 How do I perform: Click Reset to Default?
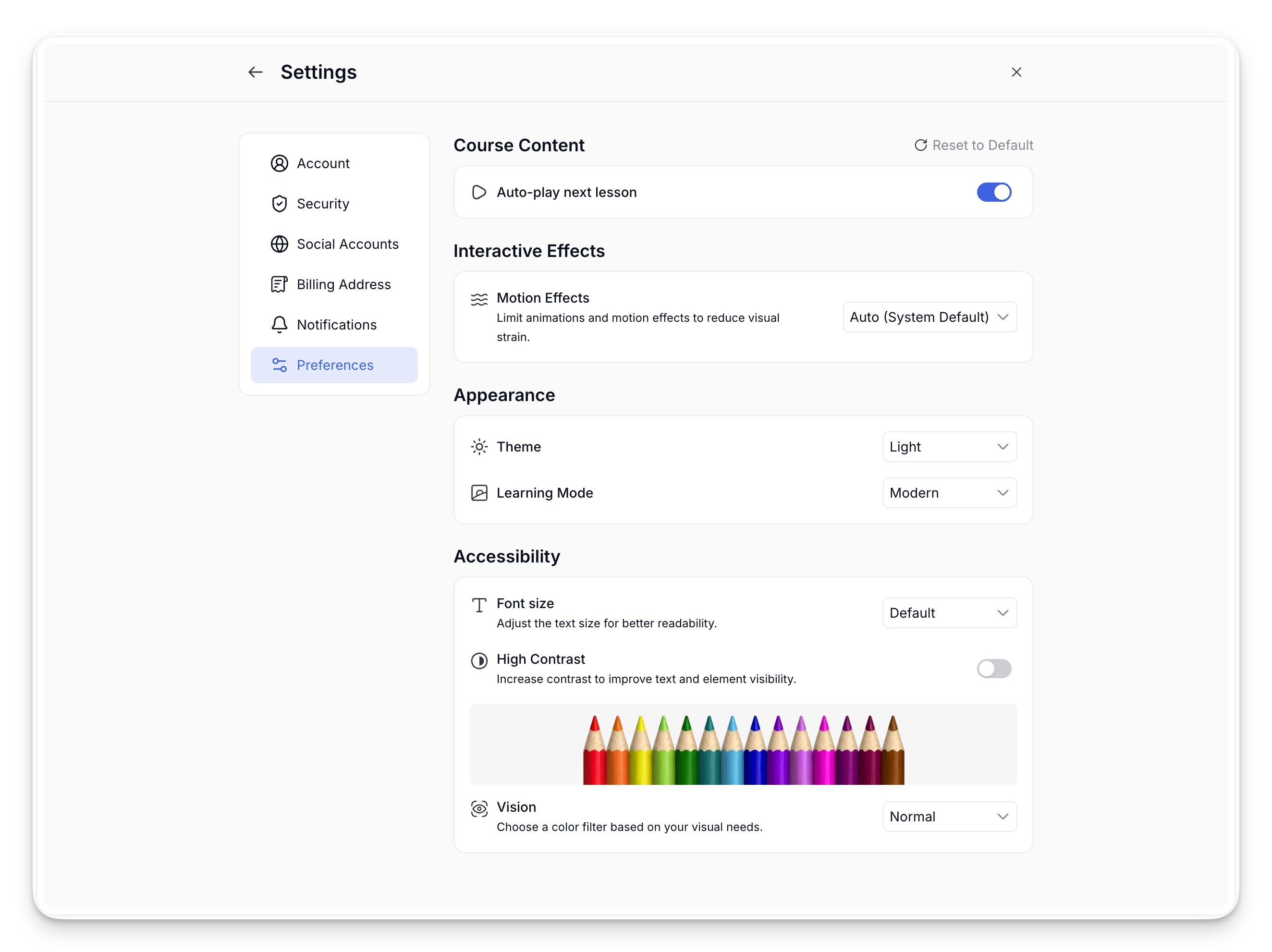974,146
